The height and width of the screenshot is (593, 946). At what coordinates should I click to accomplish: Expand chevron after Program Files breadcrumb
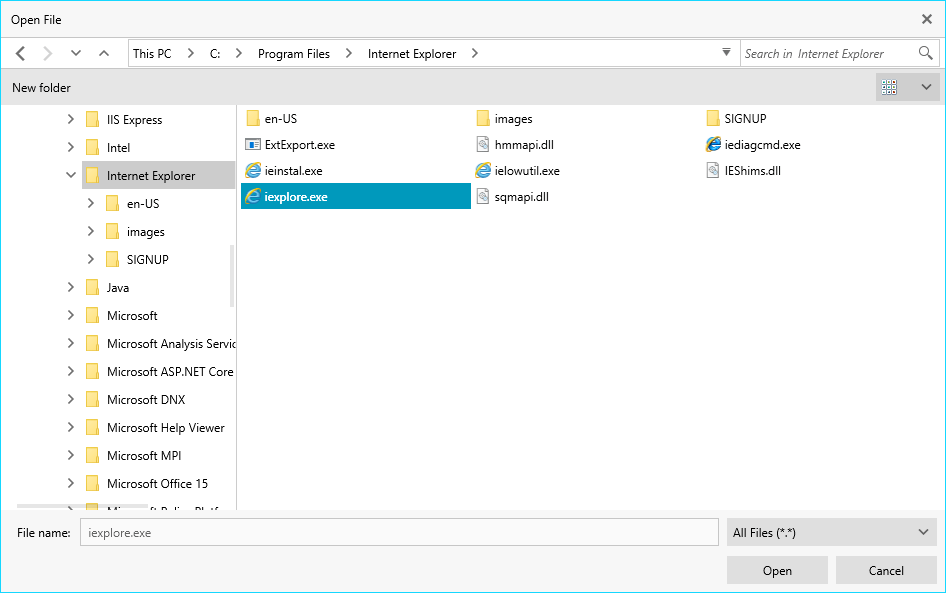pos(349,54)
